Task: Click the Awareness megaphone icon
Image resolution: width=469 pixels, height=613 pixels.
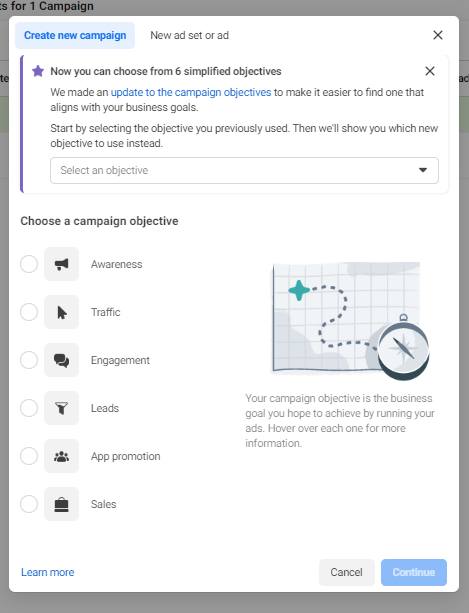Action: click(61, 264)
